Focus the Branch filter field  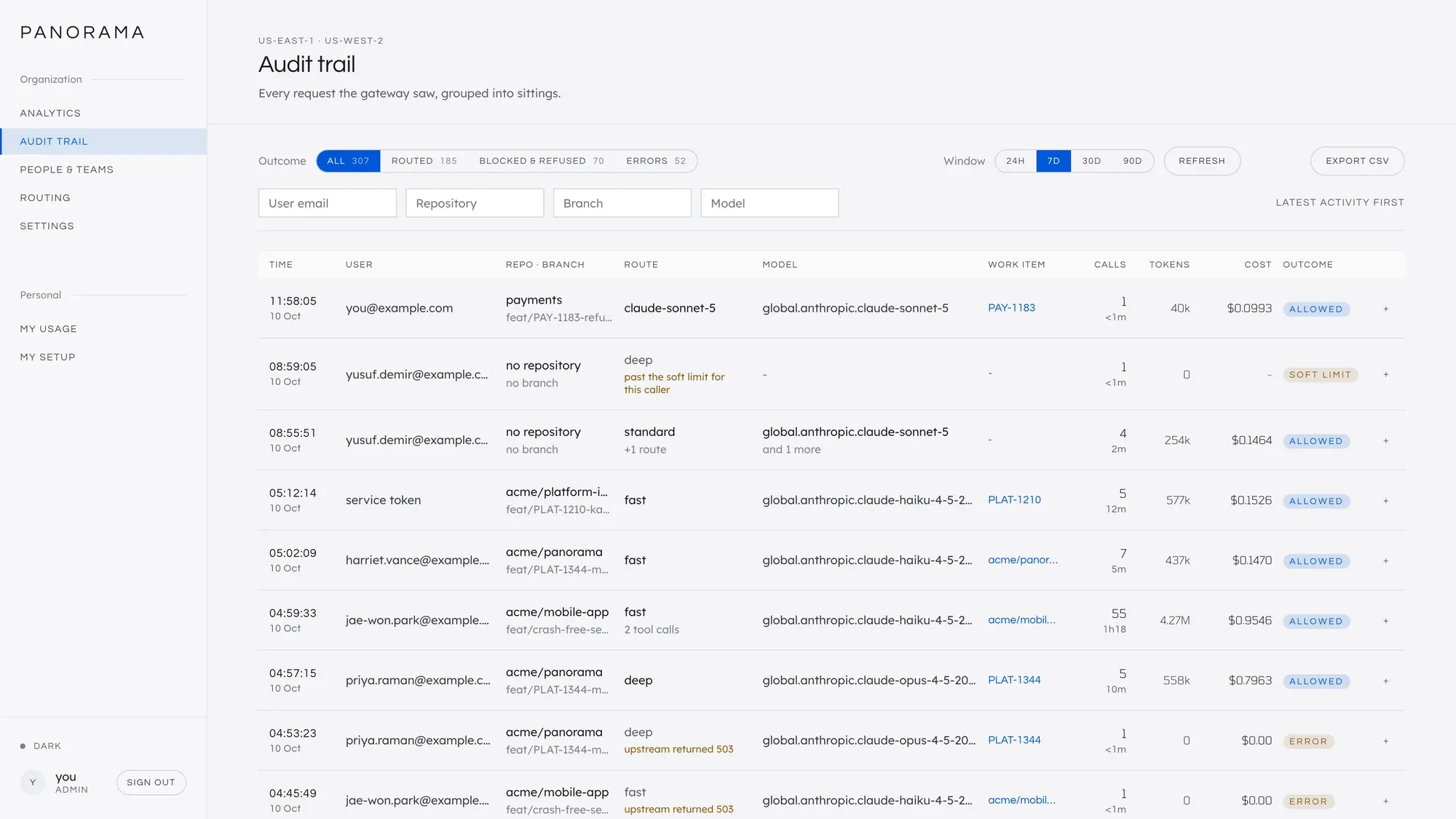tap(622, 203)
